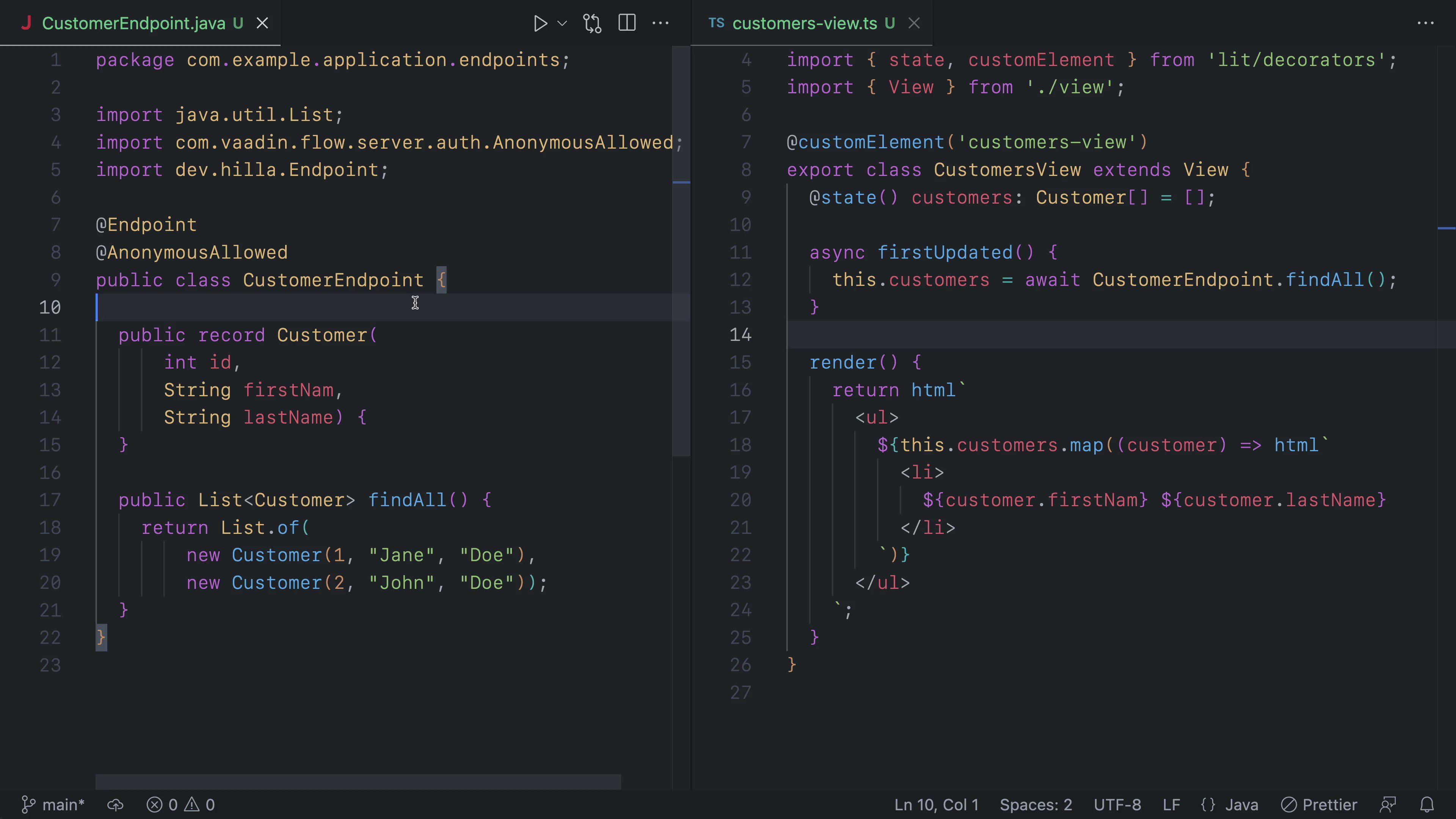Open left editor more actions menu

click(x=660, y=23)
